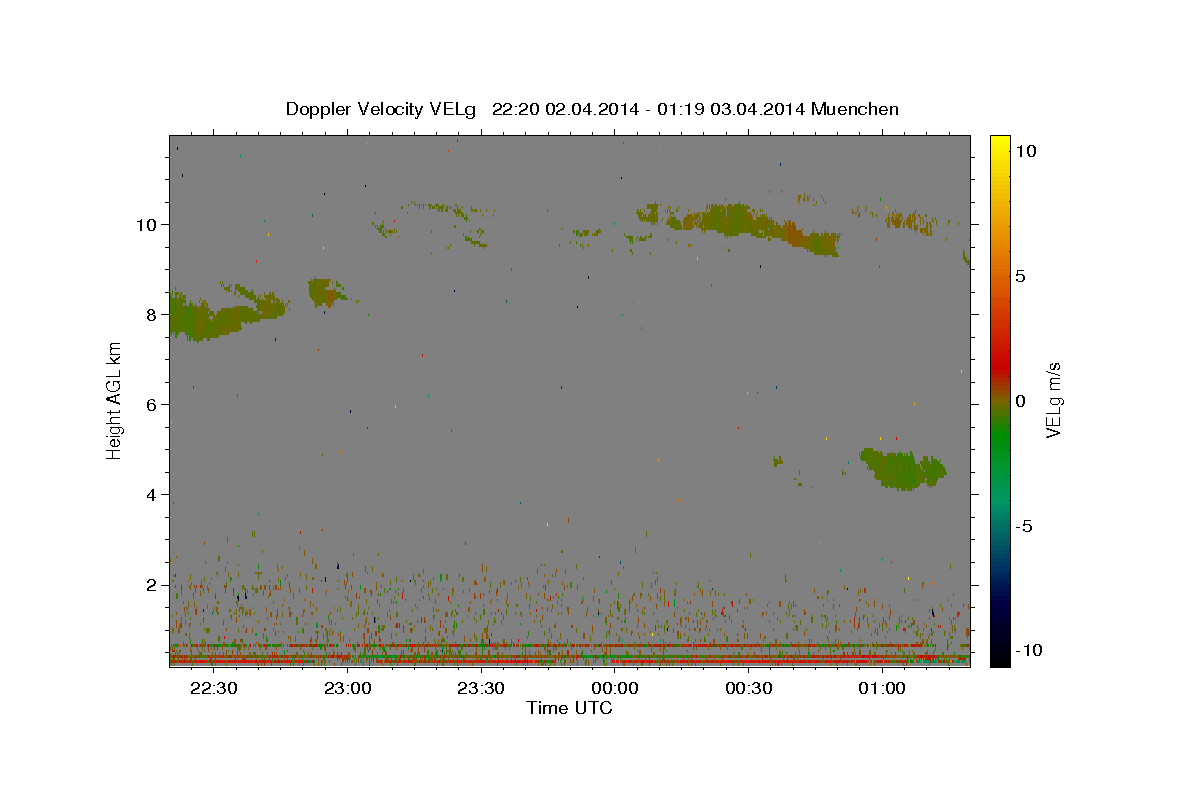
Task: Click the height axis label 6
Action: [152, 405]
